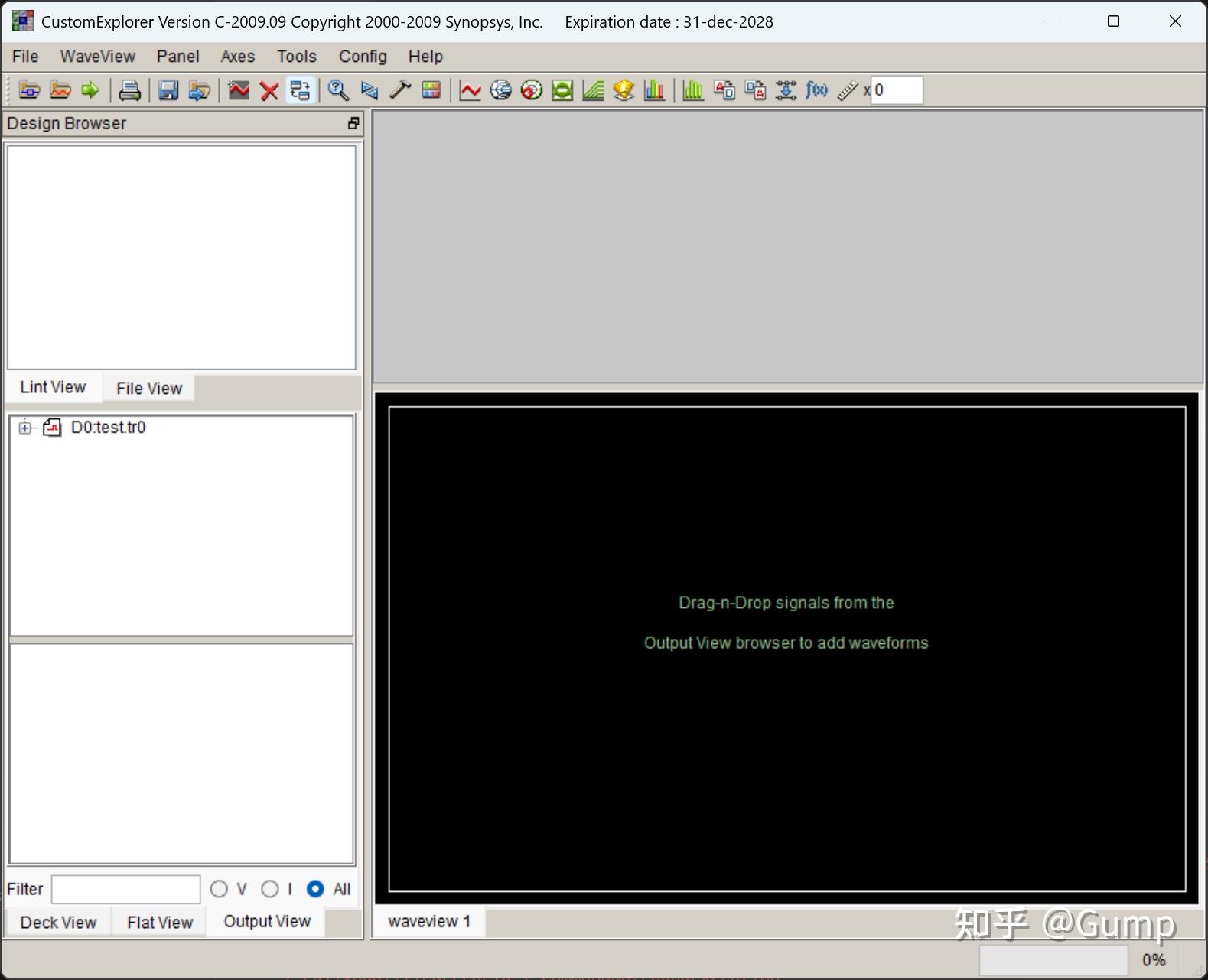Click the multicolor bar chart icon
The width and height of the screenshot is (1208, 980).
654,90
